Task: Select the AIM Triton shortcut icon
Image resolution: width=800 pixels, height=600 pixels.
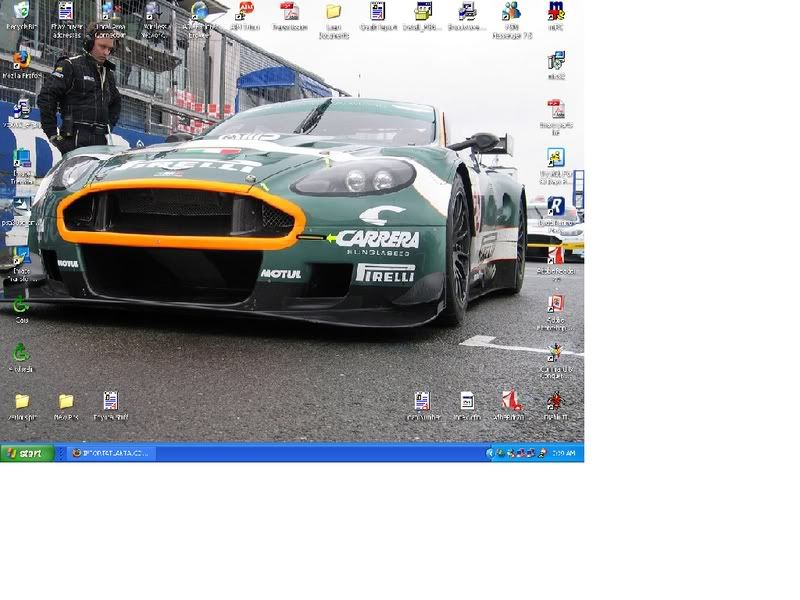Action: [x=245, y=12]
